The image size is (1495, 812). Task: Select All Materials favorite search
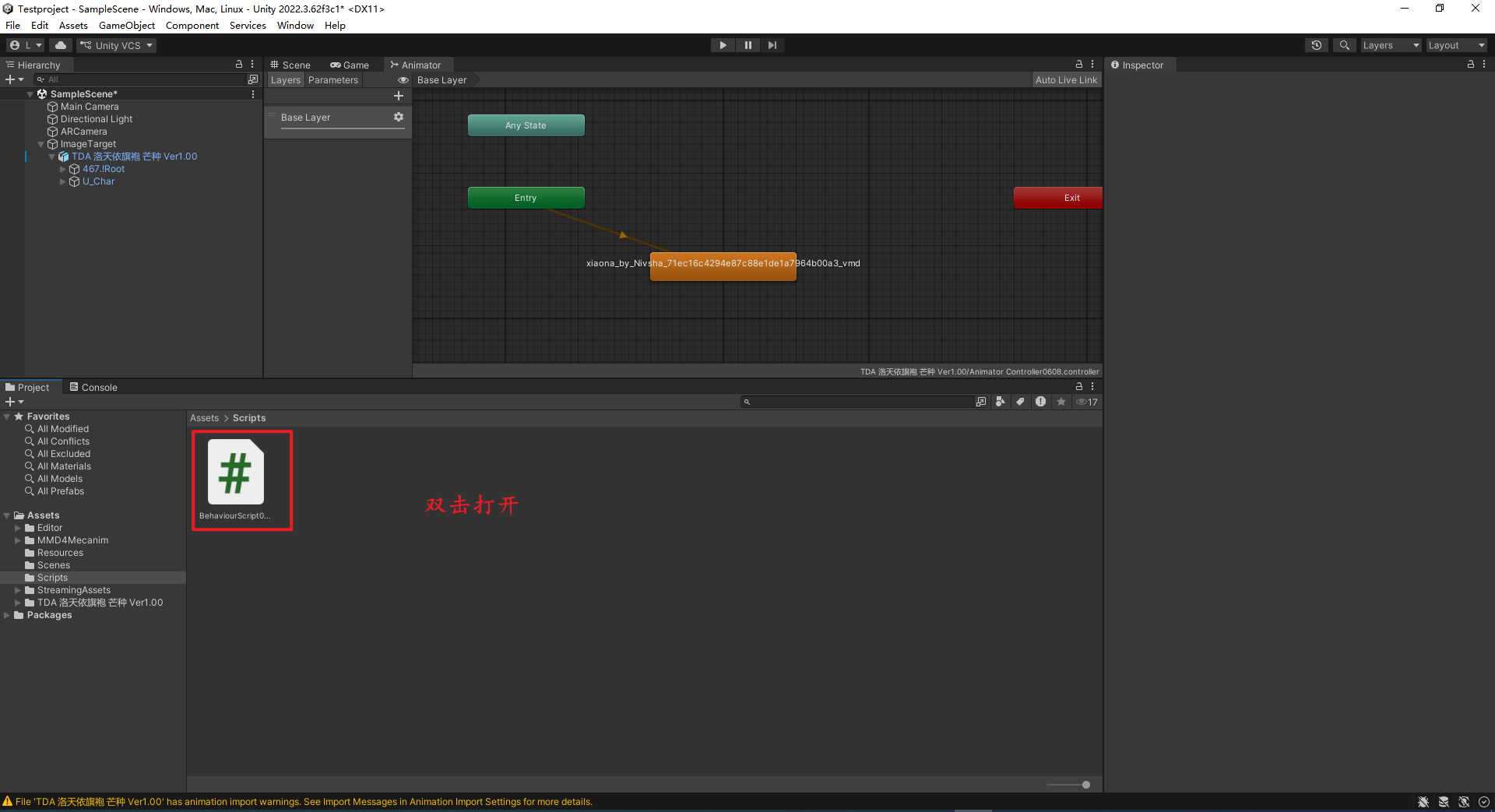pyautogui.click(x=64, y=466)
